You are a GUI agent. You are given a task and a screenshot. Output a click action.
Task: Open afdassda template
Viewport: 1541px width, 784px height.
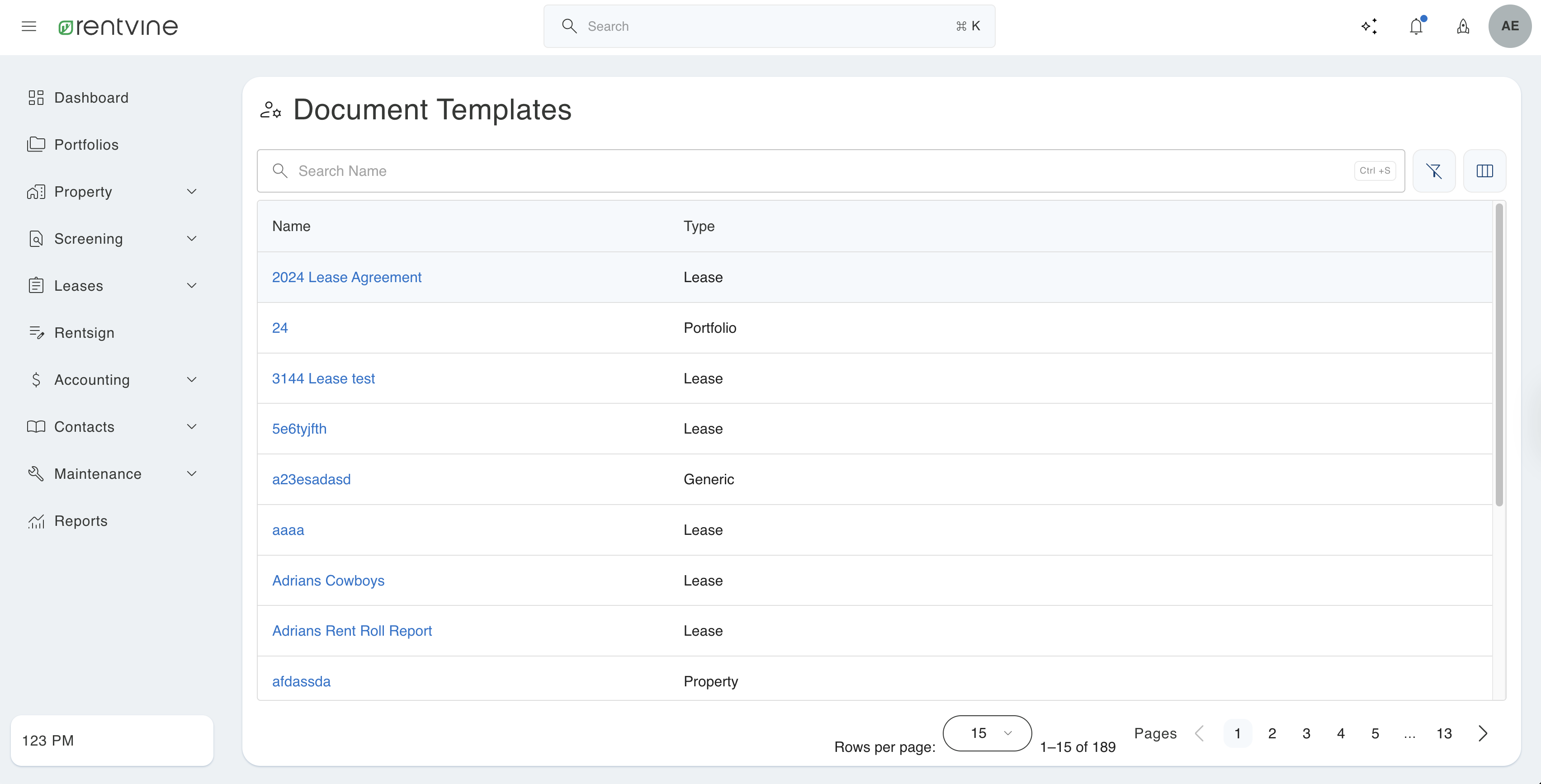(301, 682)
